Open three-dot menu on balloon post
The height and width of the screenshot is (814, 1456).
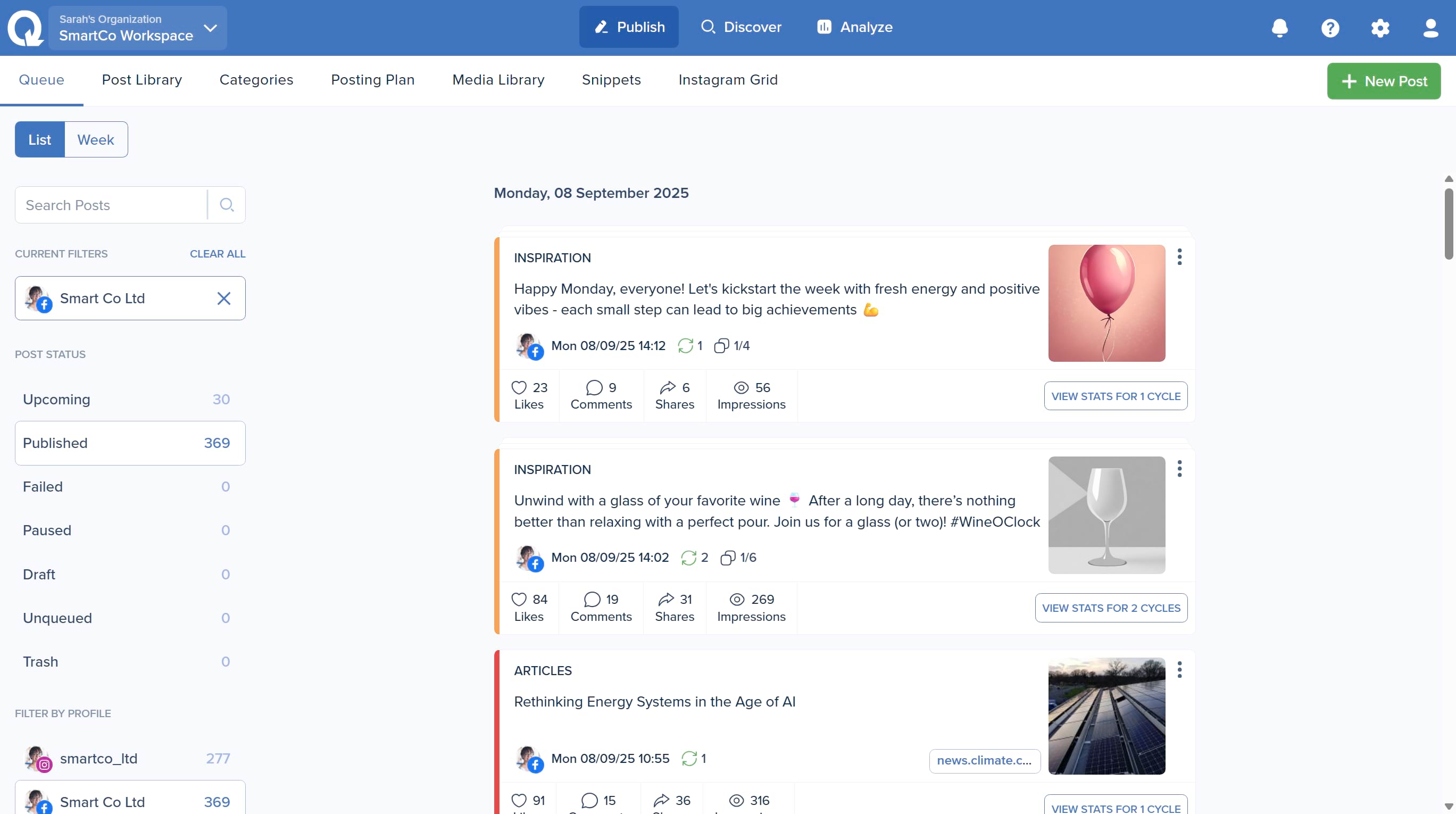coord(1179,256)
